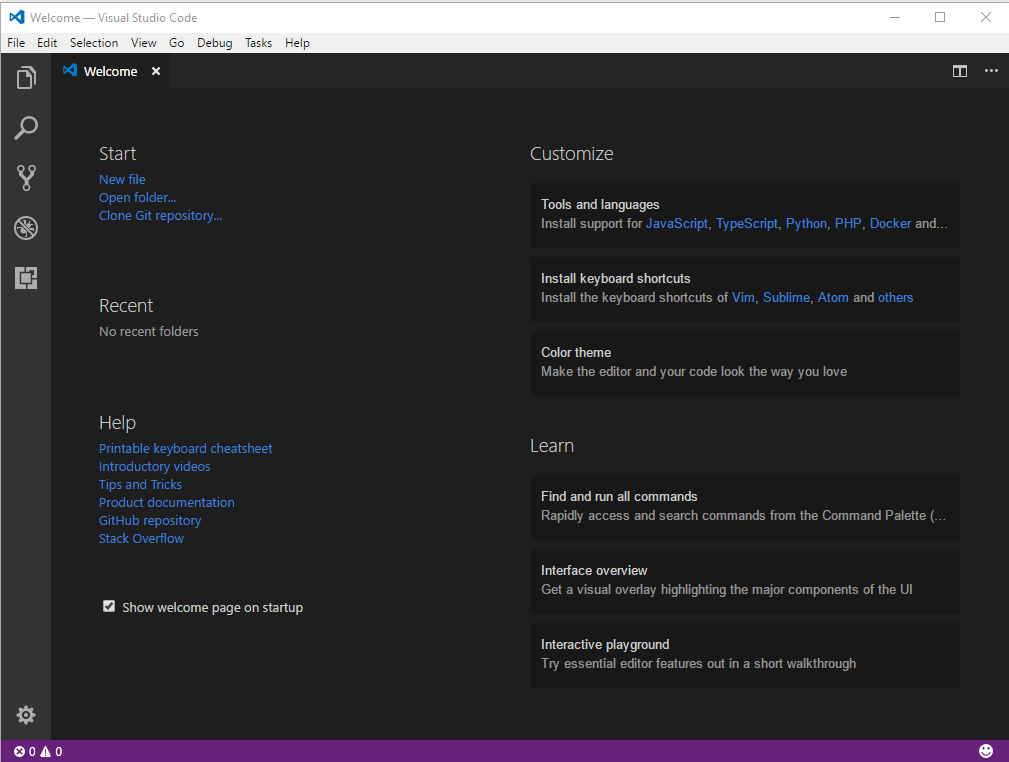The image size is (1009, 762).
Task: Open Problems panel via the error counter
Action: tap(22, 750)
